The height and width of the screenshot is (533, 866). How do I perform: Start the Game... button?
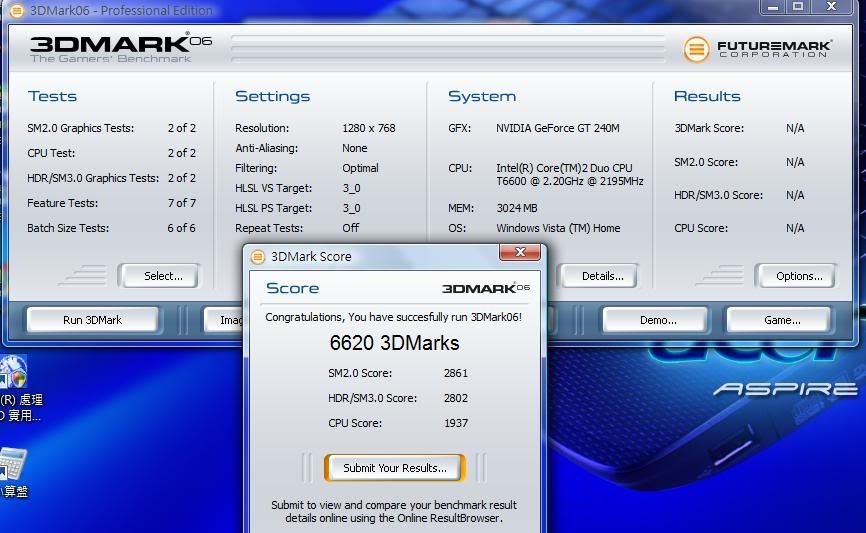click(x=781, y=320)
